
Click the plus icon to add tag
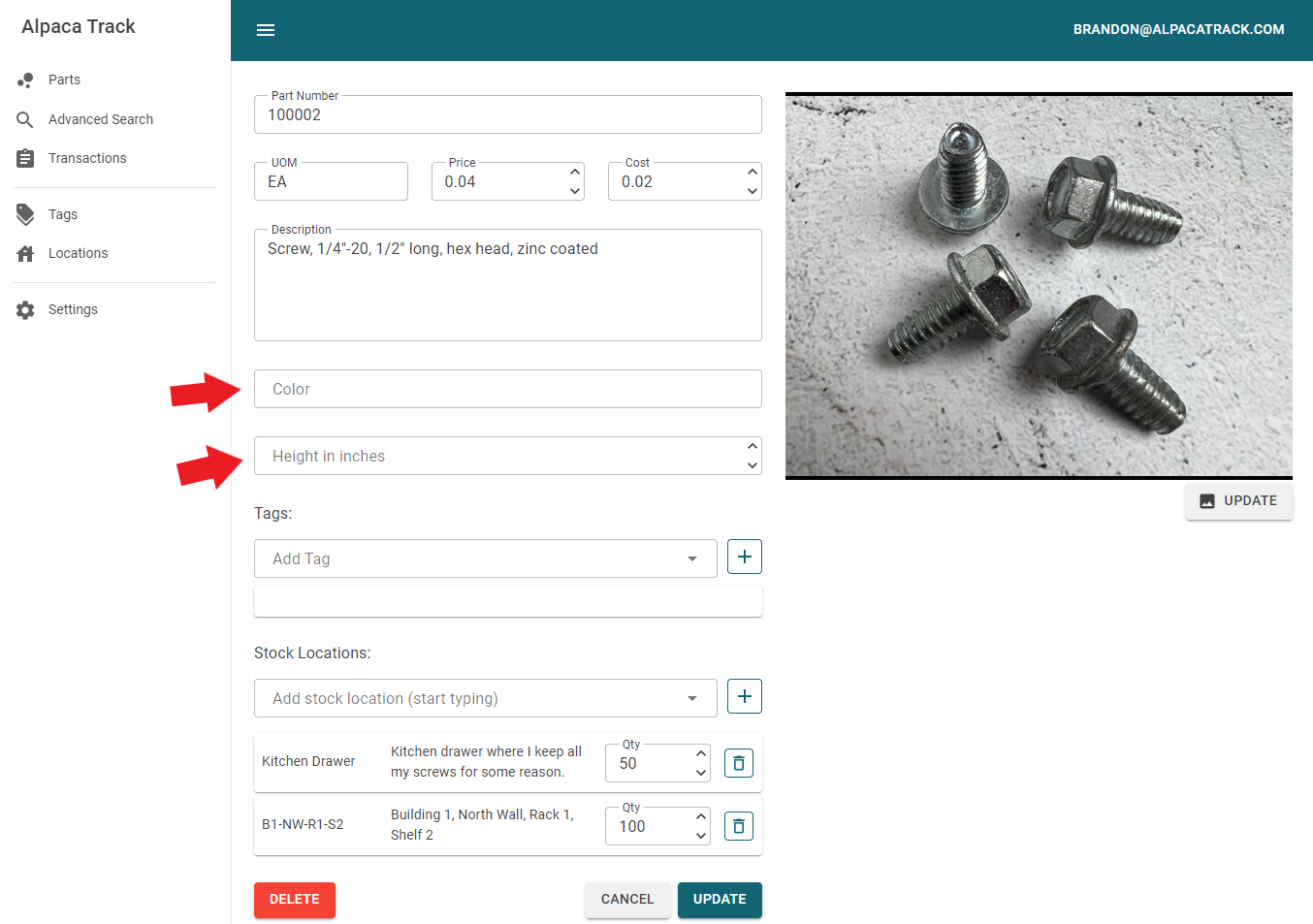[x=744, y=557]
